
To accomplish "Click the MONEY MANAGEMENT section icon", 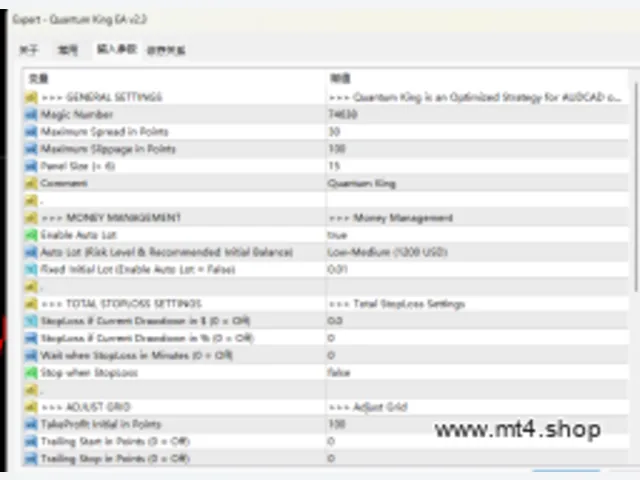I will [31, 218].
